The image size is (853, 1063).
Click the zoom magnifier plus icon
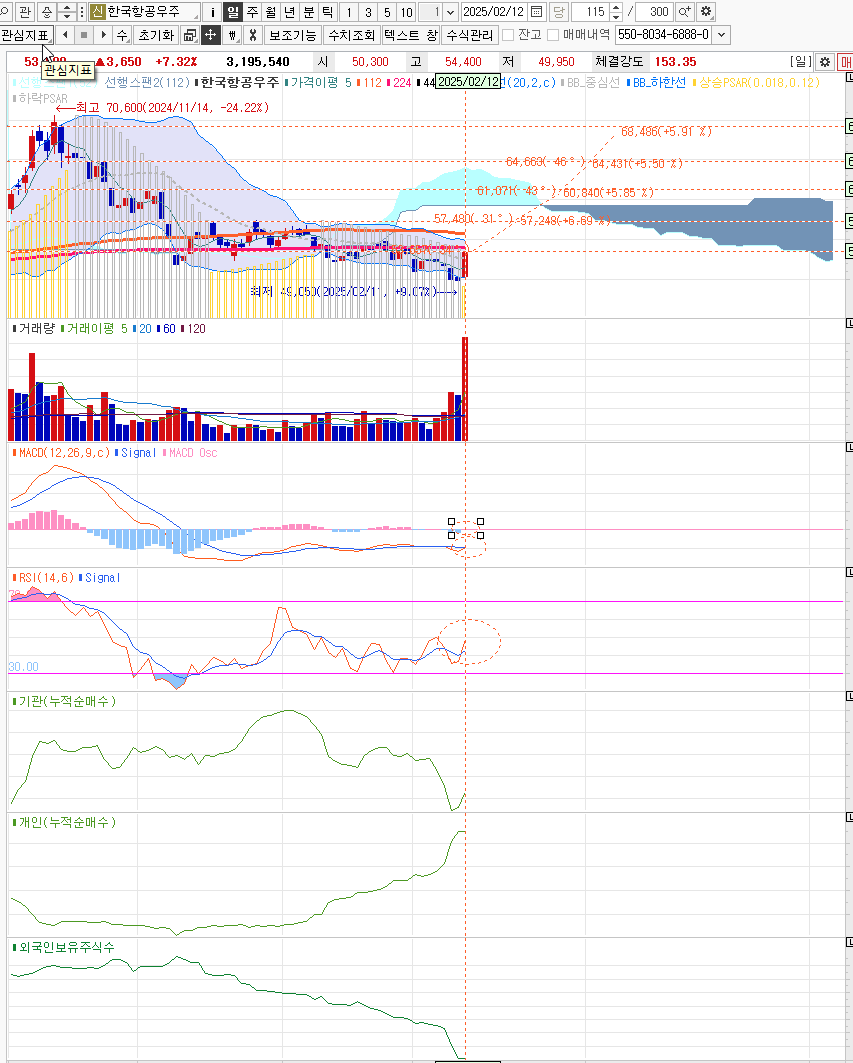pos(684,12)
